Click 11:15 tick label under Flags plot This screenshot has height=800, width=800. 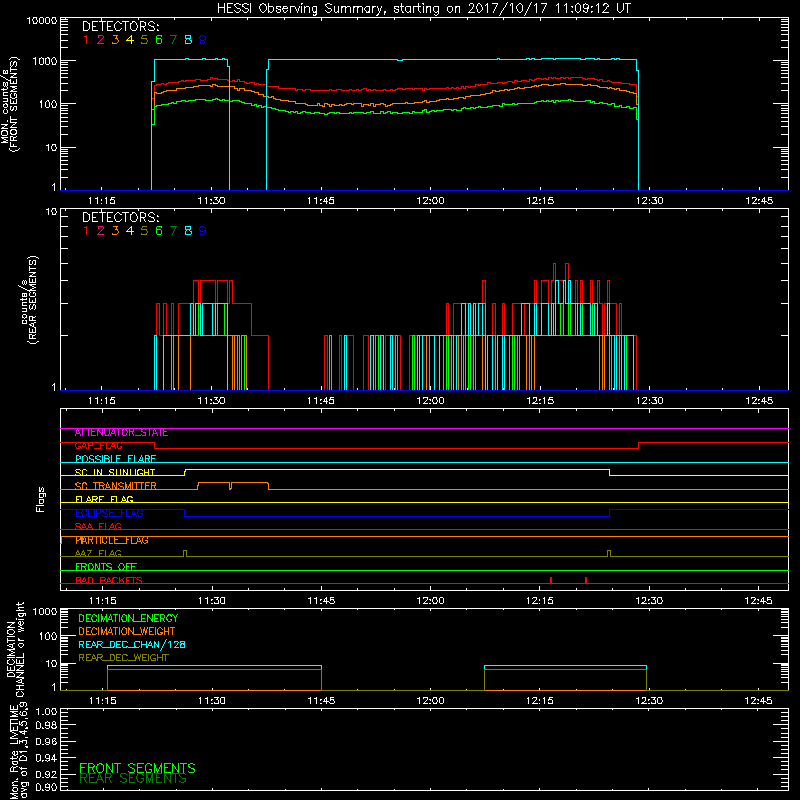pos(103,601)
